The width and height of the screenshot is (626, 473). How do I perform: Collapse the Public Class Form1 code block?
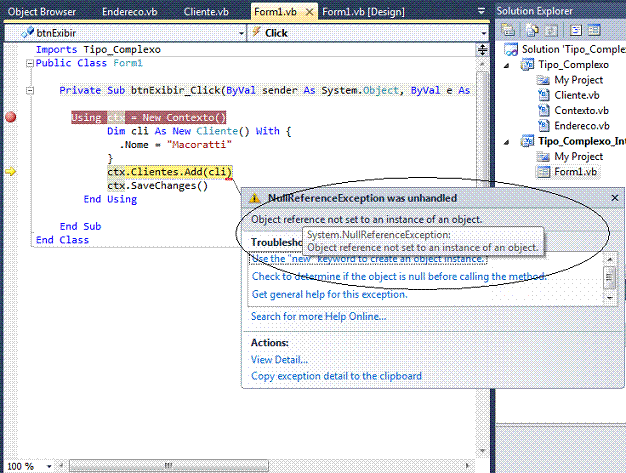pyautogui.click(x=29, y=63)
